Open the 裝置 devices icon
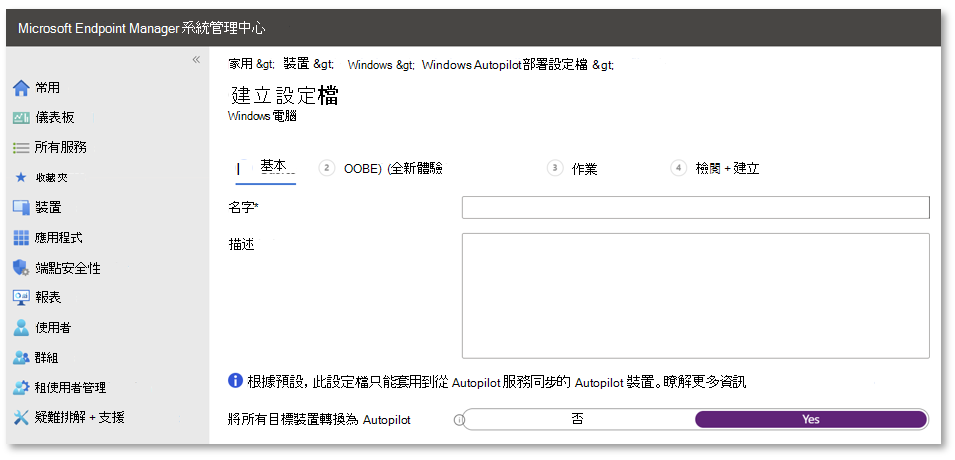The height and width of the screenshot is (460, 955). (x=21, y=208)
